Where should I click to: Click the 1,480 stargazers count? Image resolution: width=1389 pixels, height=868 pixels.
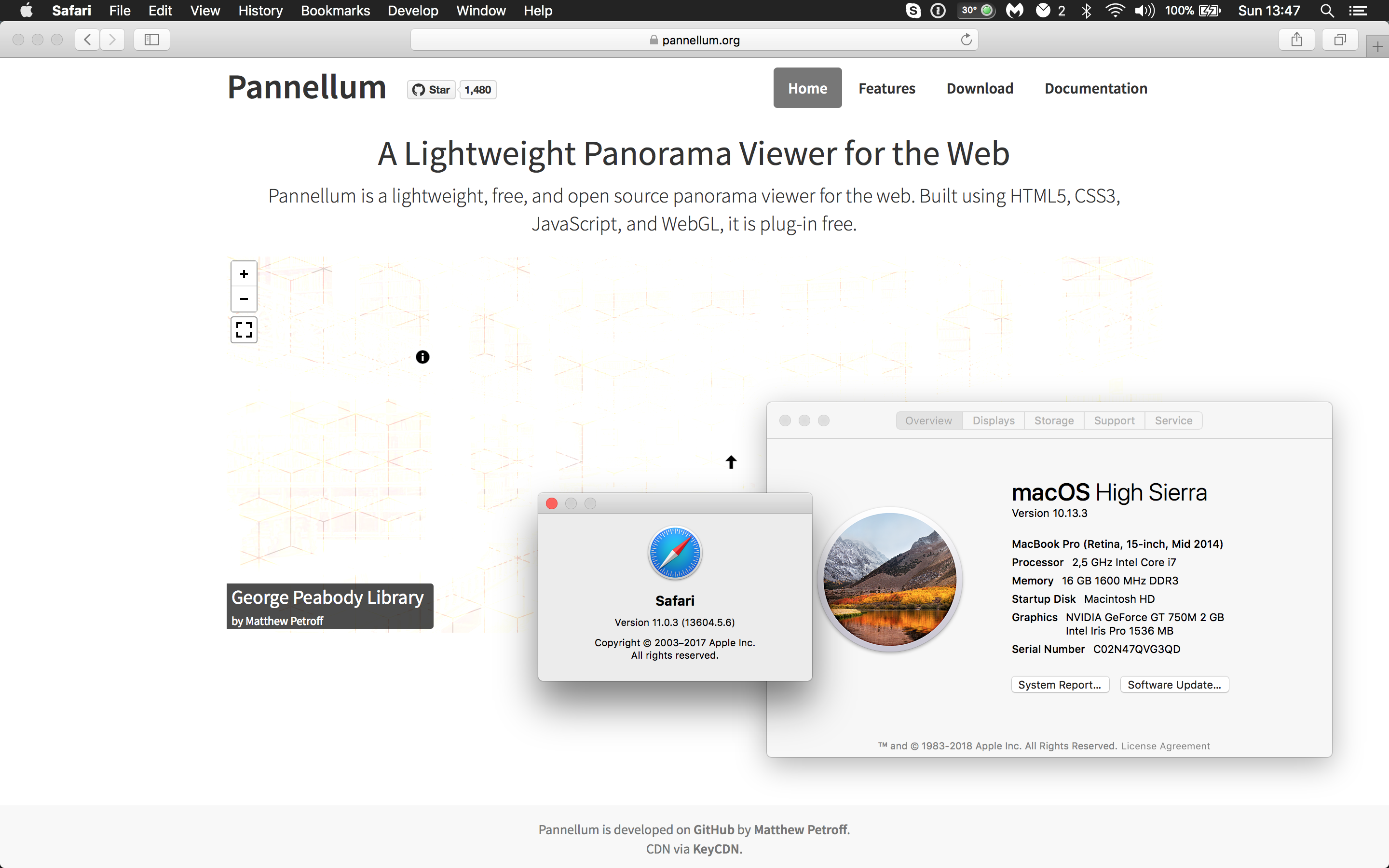tap(478, 90)
